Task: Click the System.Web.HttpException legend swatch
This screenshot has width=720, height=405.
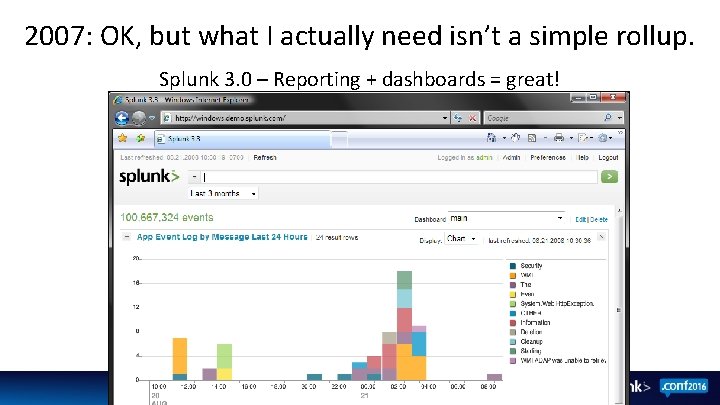Action: point(513,304)
